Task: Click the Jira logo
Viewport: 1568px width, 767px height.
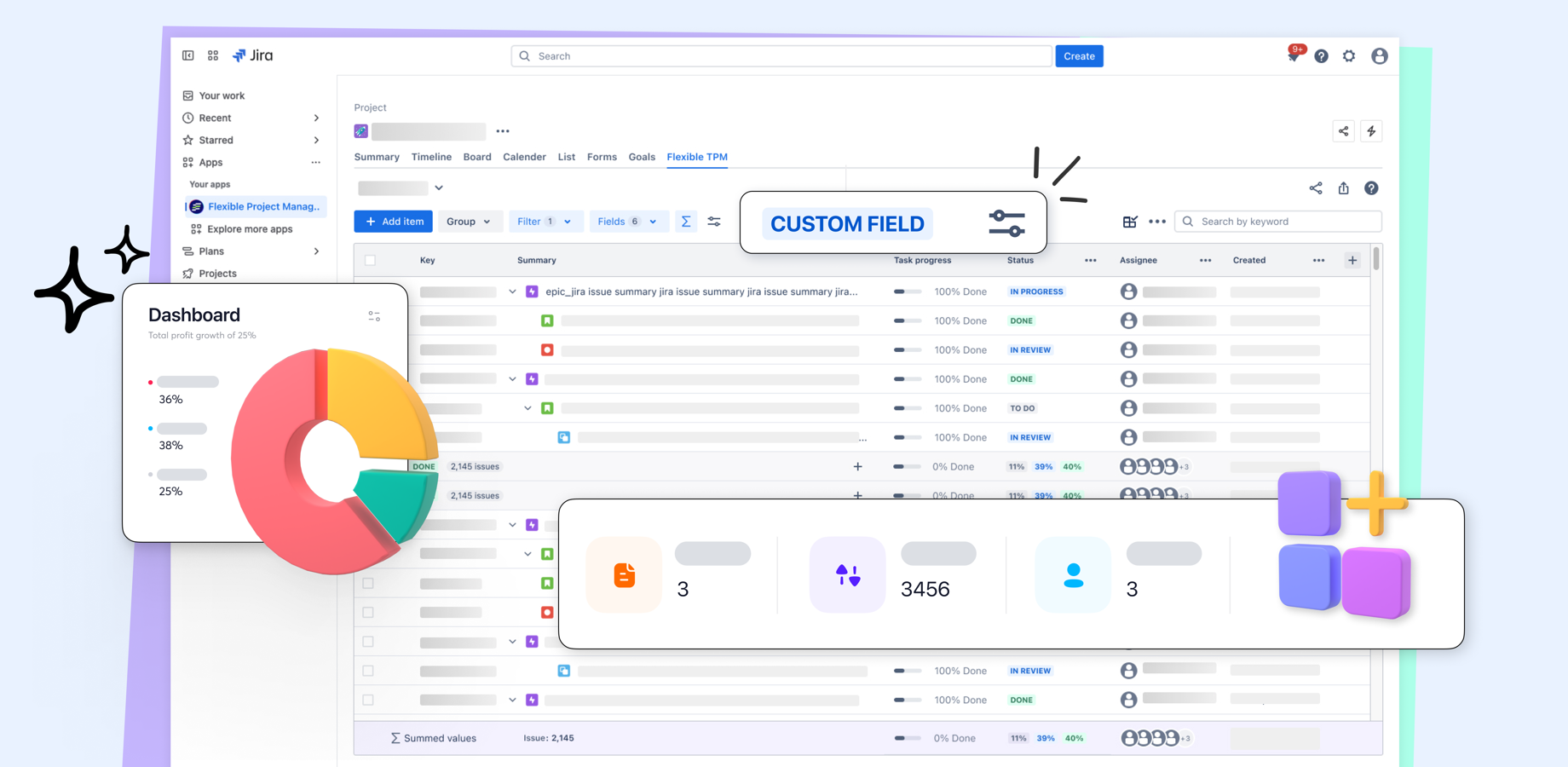Action: pyautogui.click(x=253, y=55)
